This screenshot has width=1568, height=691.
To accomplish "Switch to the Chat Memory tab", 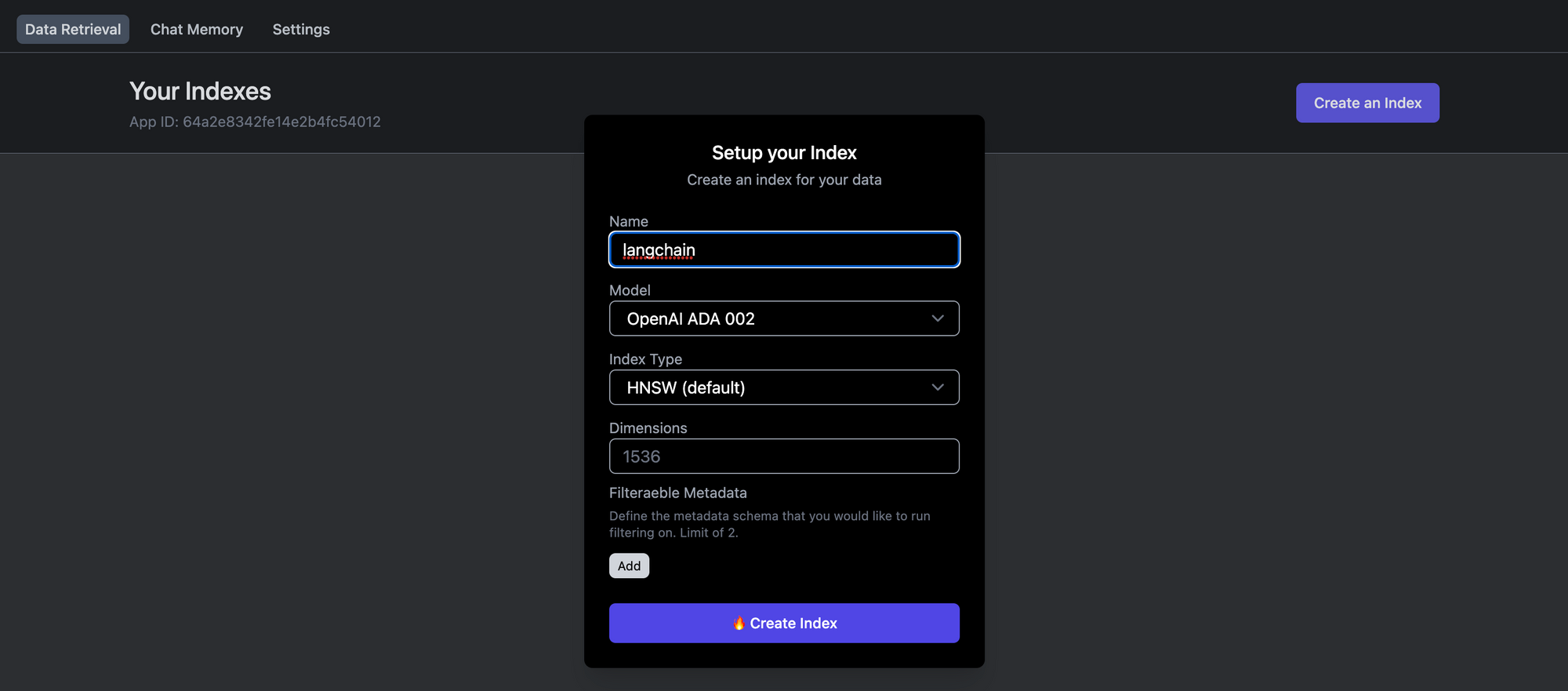I will (197, 29).
